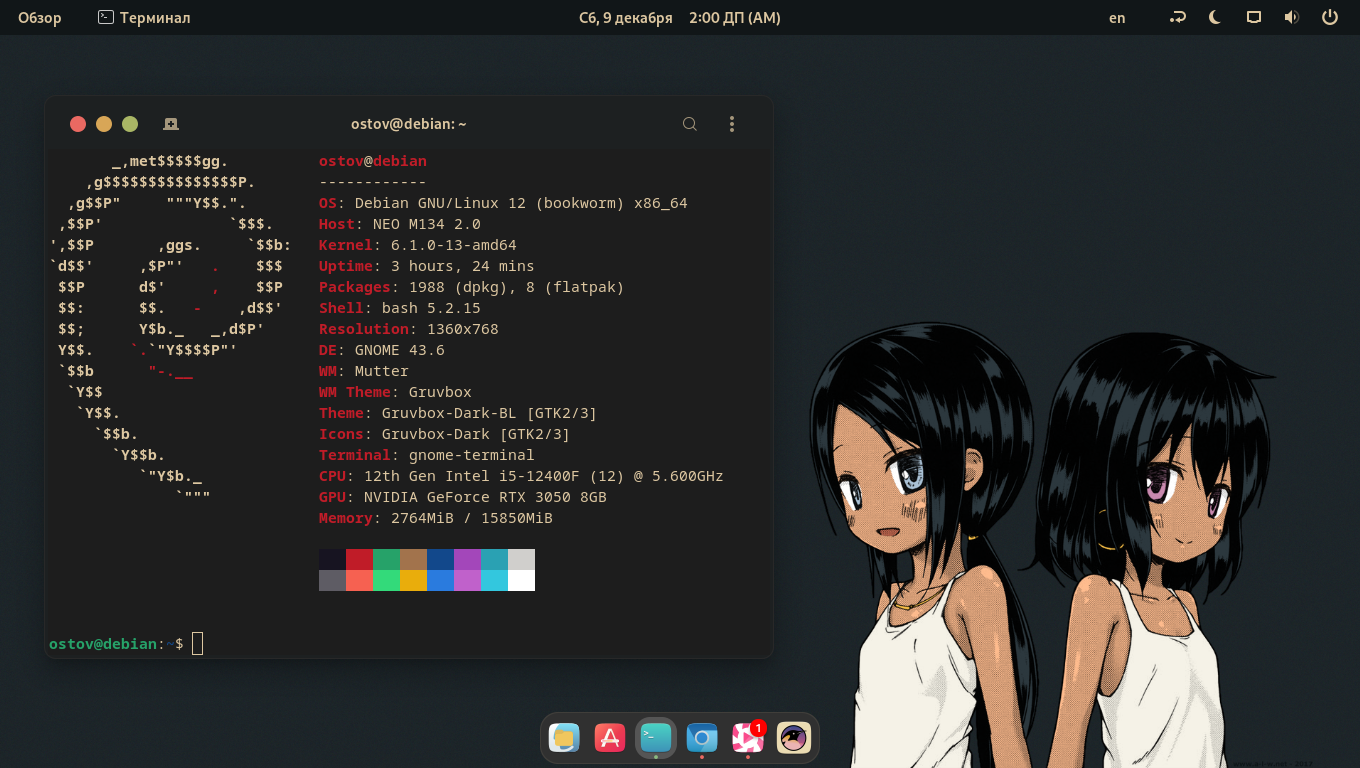Click the Debian swirl ASCII art logo
Viewport: 1360px width, 768px height.
(170, 329)
